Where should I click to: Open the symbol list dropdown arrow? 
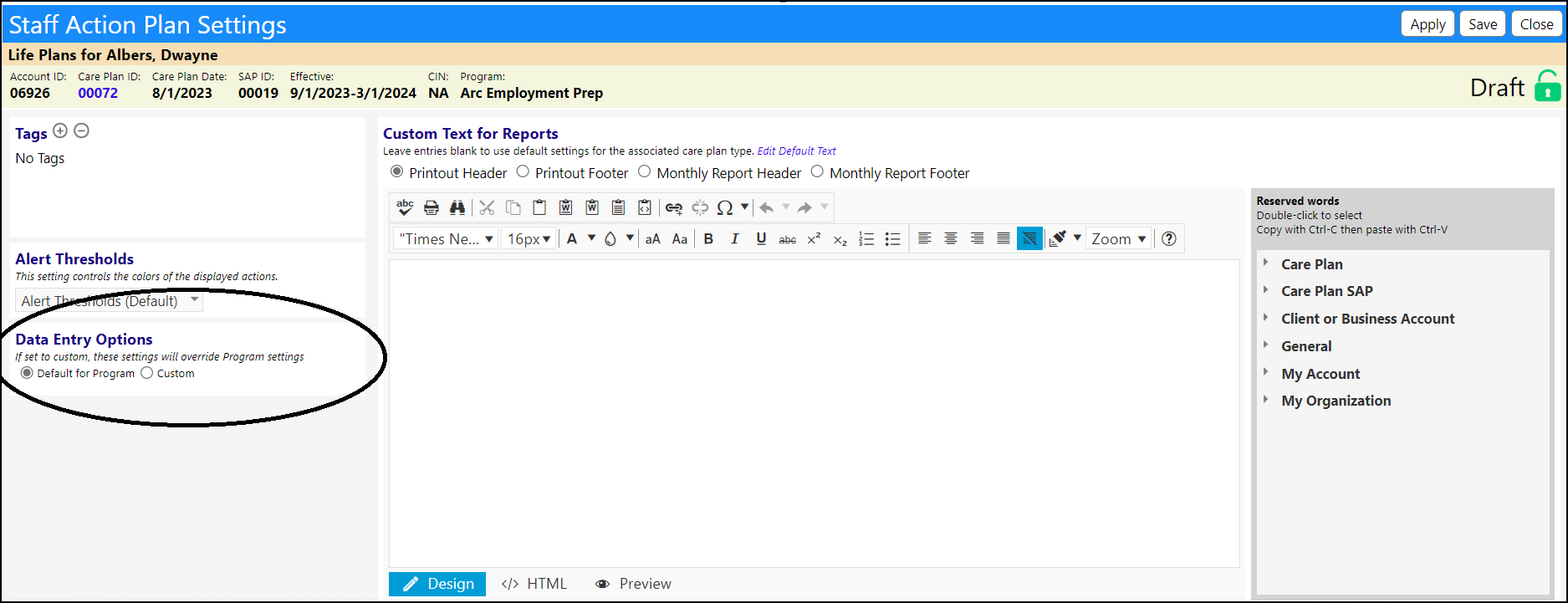[x=744, y=207]
